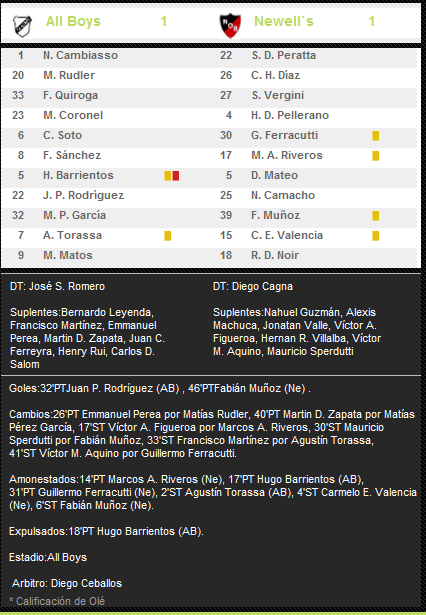
Task: Select player R. D. Noir
Action: click(275, 255)
